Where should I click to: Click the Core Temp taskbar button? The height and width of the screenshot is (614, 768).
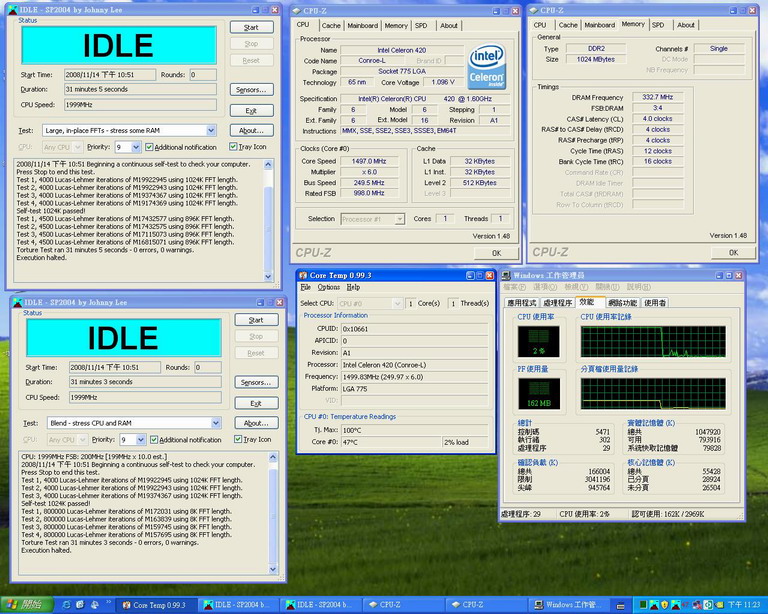(x=157, y=605)
